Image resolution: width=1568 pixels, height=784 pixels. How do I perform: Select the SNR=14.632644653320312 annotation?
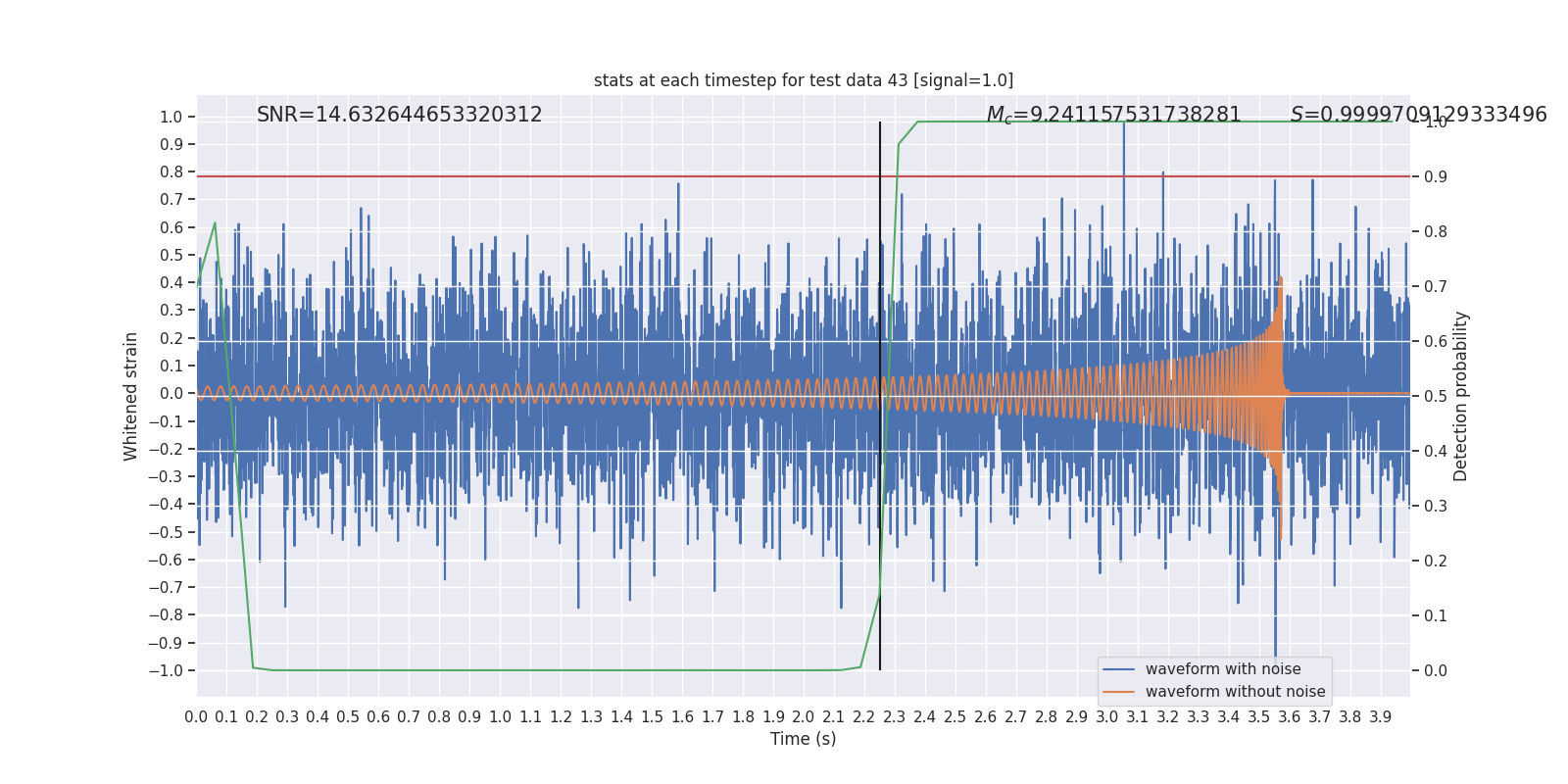click(x=400, y=115)
